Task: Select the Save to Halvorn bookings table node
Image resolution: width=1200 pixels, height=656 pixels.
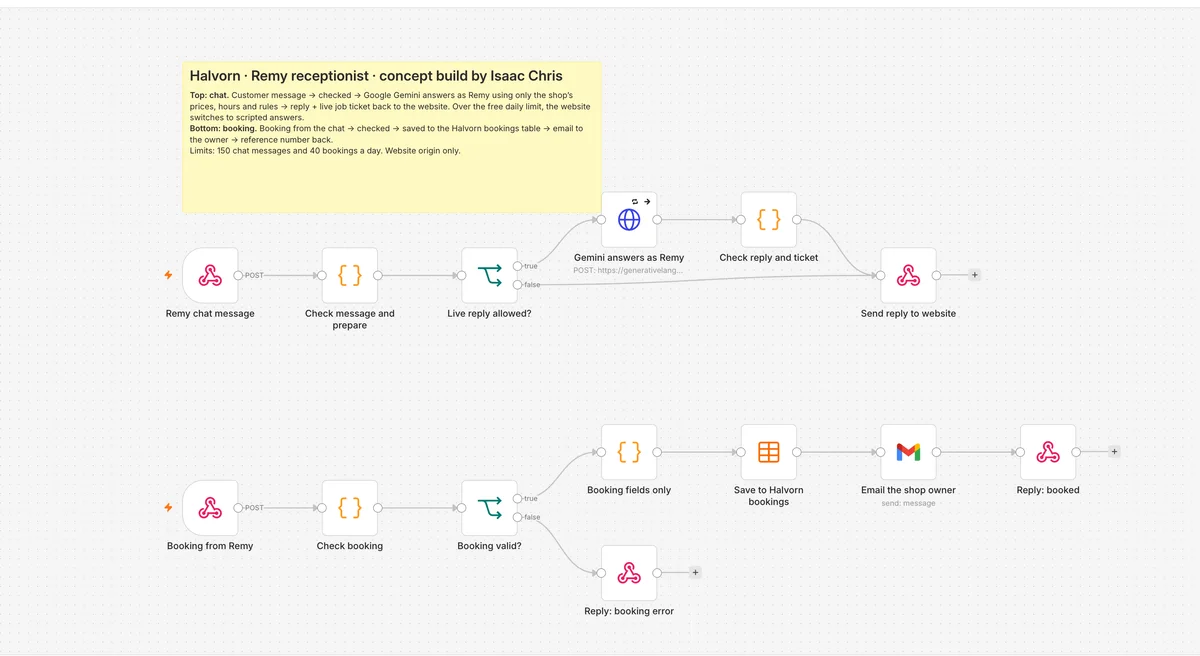Action: (769, 452)
